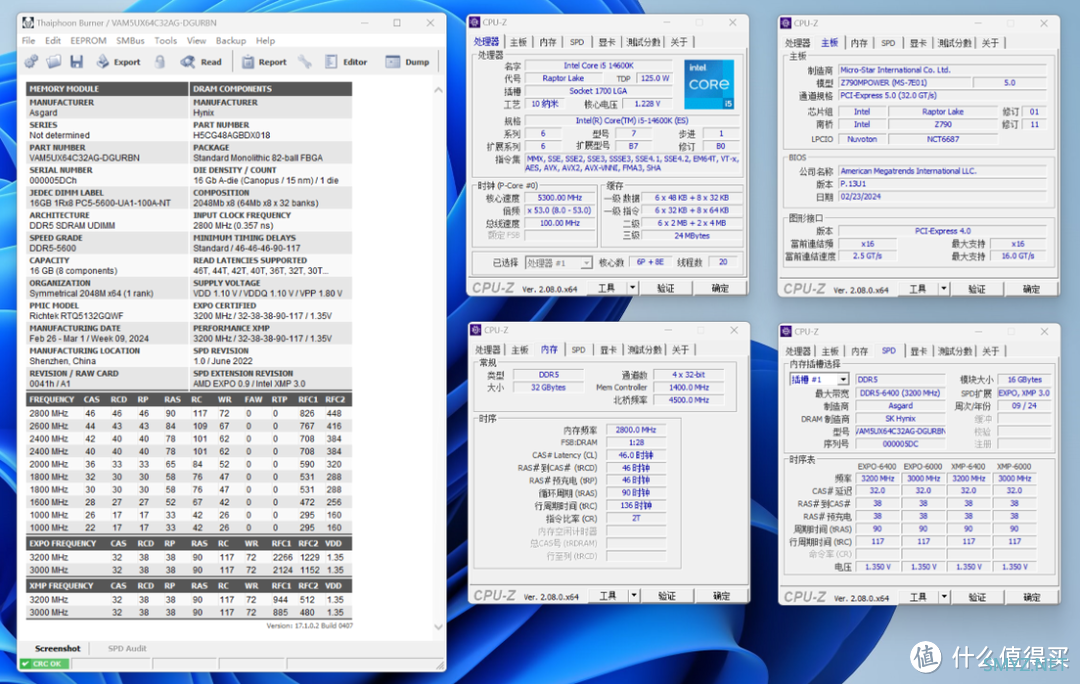The image size is (1080, 684).
Task: Select the 測試分數 tab in the SPD CPU-Z window
Action: (955, 351)
